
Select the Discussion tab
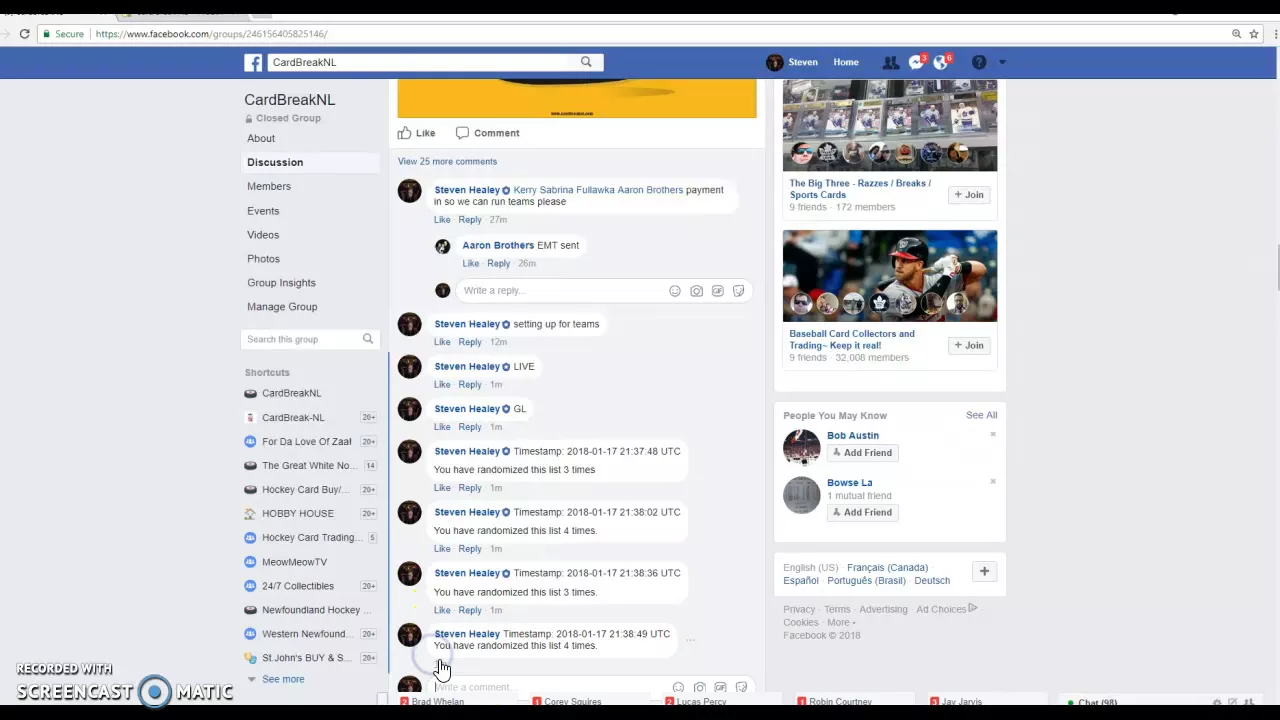click(275, 162)
